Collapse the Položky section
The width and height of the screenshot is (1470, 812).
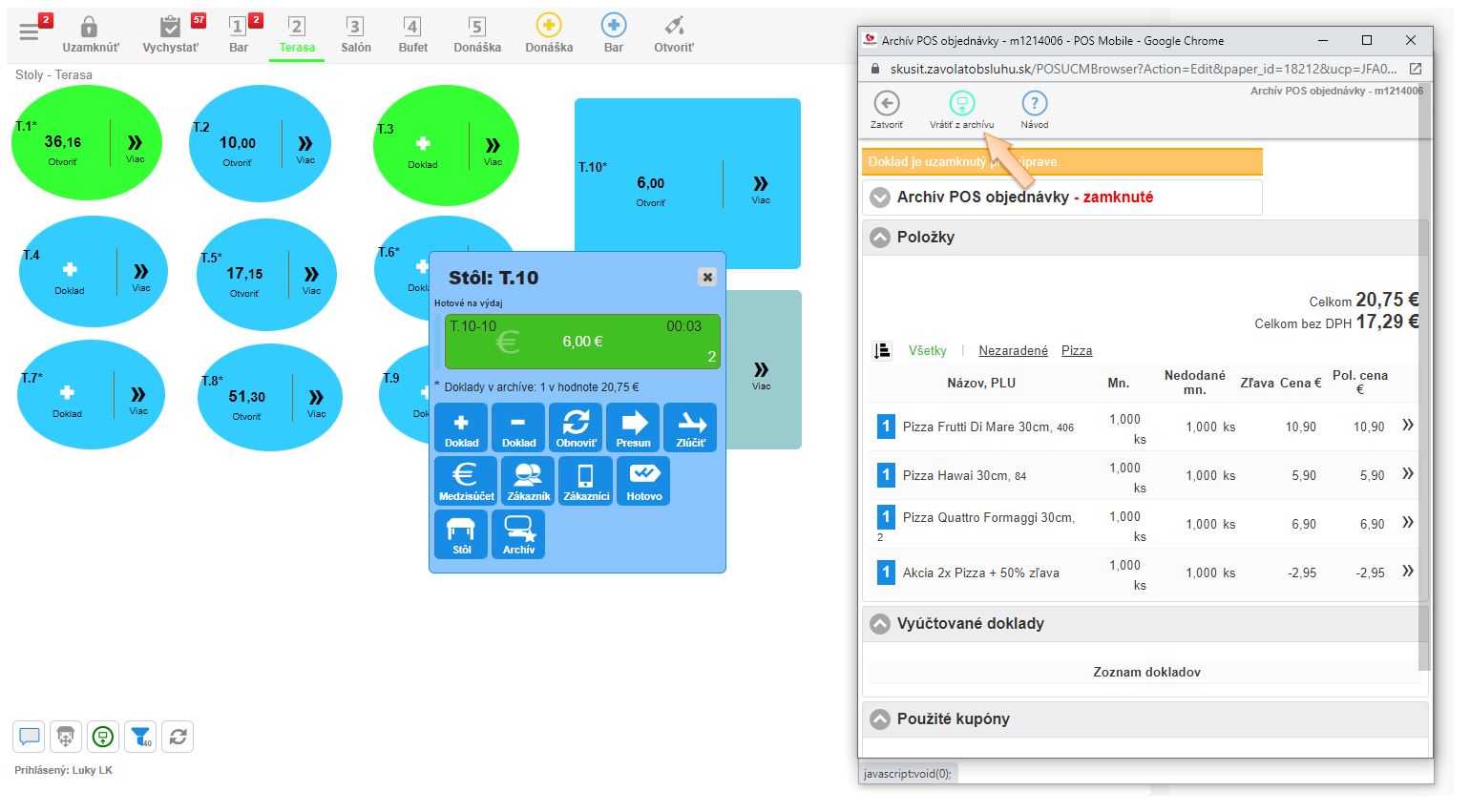[x=880, y=238]
